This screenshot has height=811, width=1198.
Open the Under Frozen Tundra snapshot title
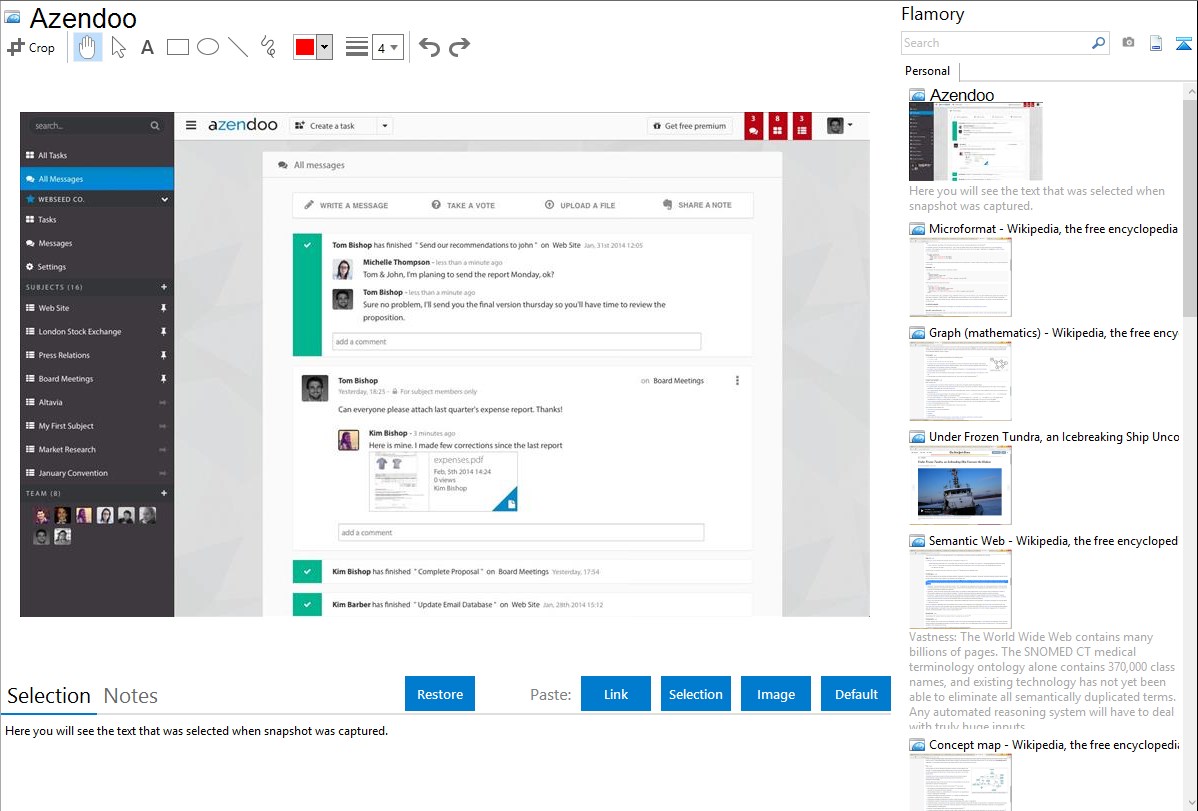pos(1054,436)
